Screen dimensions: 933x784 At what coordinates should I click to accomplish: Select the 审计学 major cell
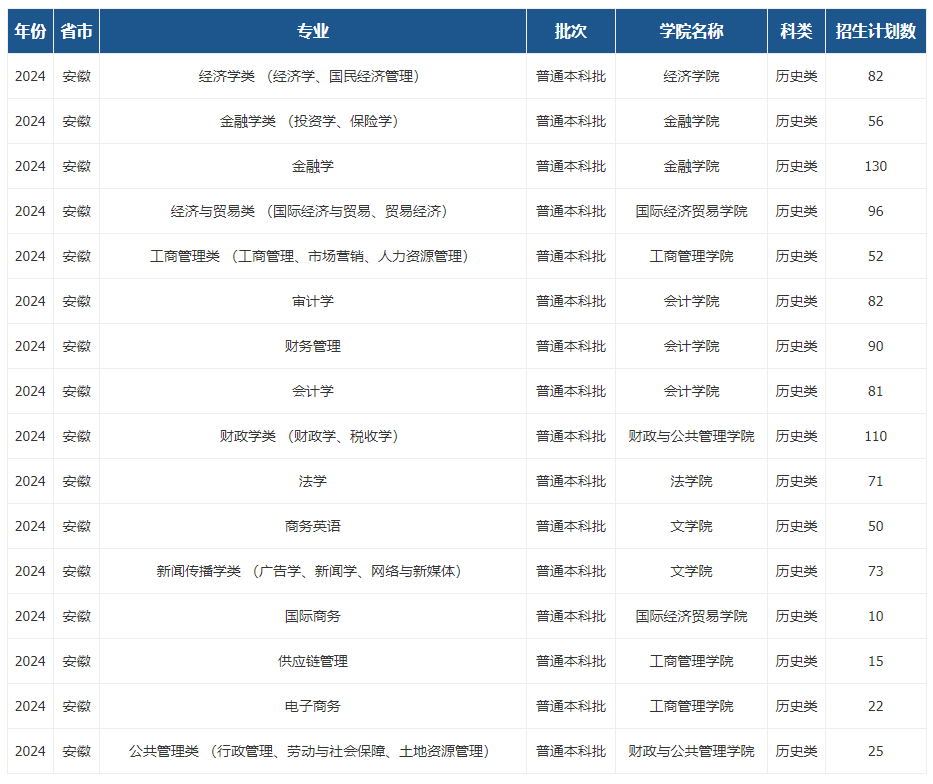click(313, 302)
